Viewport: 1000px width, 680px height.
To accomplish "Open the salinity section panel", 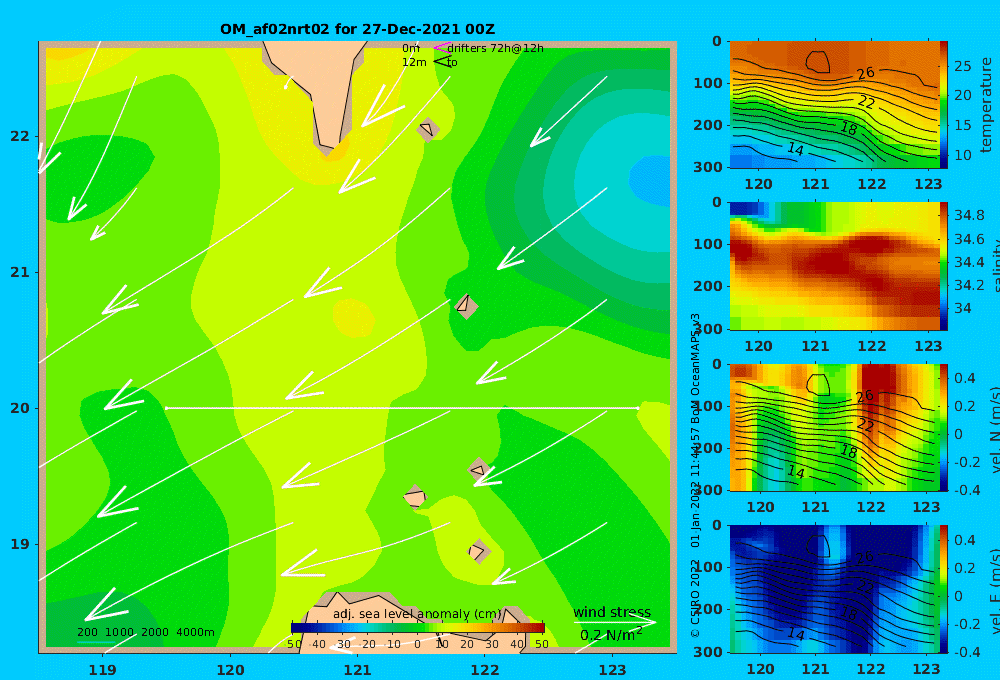I will coord(834,266).
